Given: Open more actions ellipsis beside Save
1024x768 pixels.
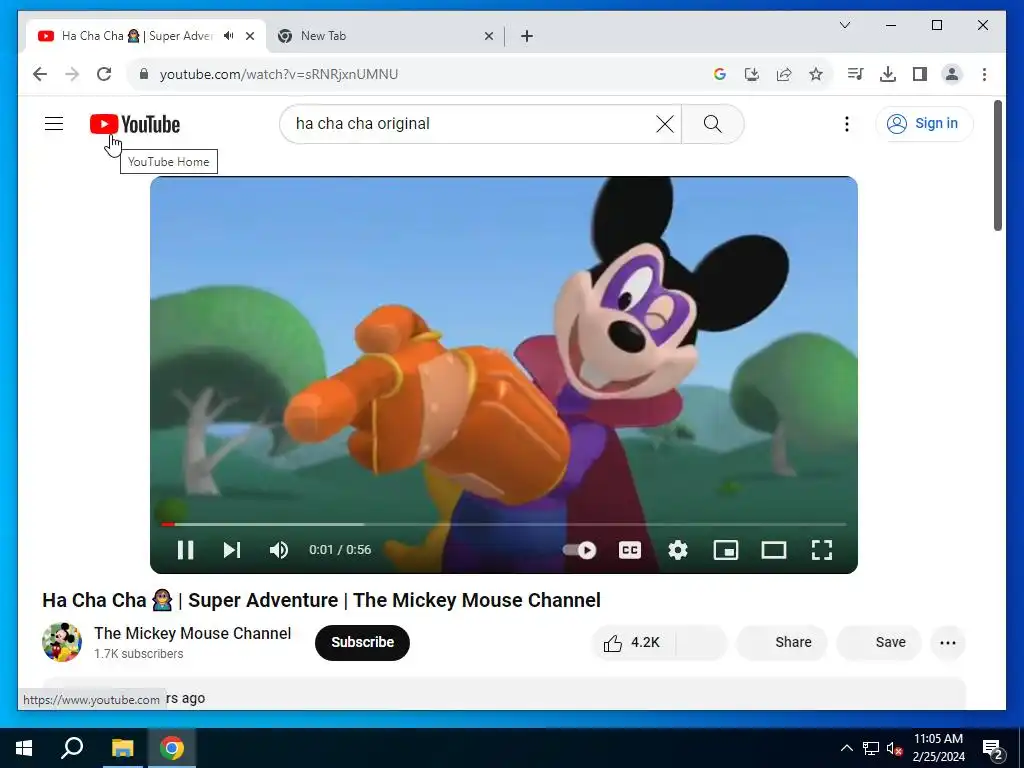Looking at the screenshot, I should tap(948, 643).
